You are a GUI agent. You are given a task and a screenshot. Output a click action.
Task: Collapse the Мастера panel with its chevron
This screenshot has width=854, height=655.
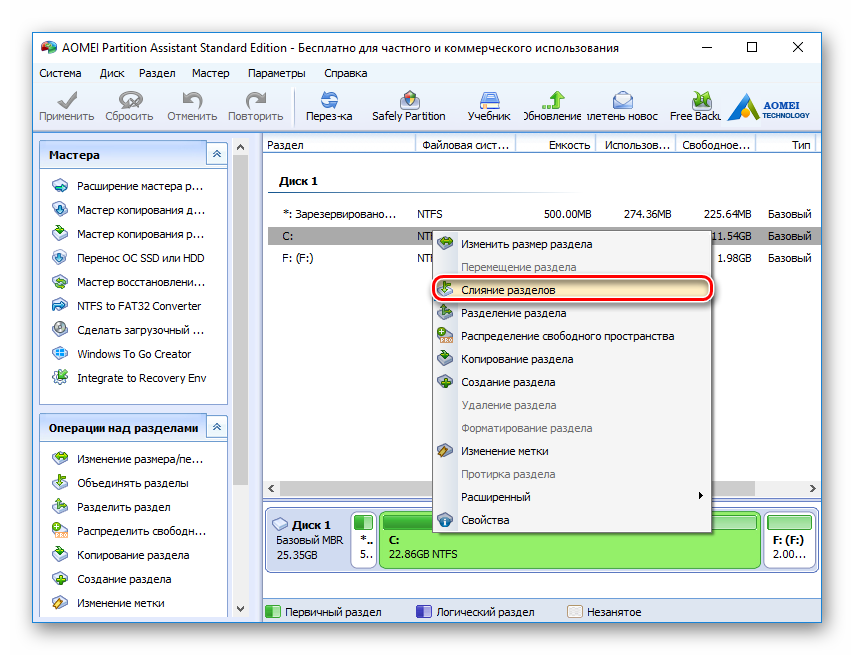pos(217,154)
